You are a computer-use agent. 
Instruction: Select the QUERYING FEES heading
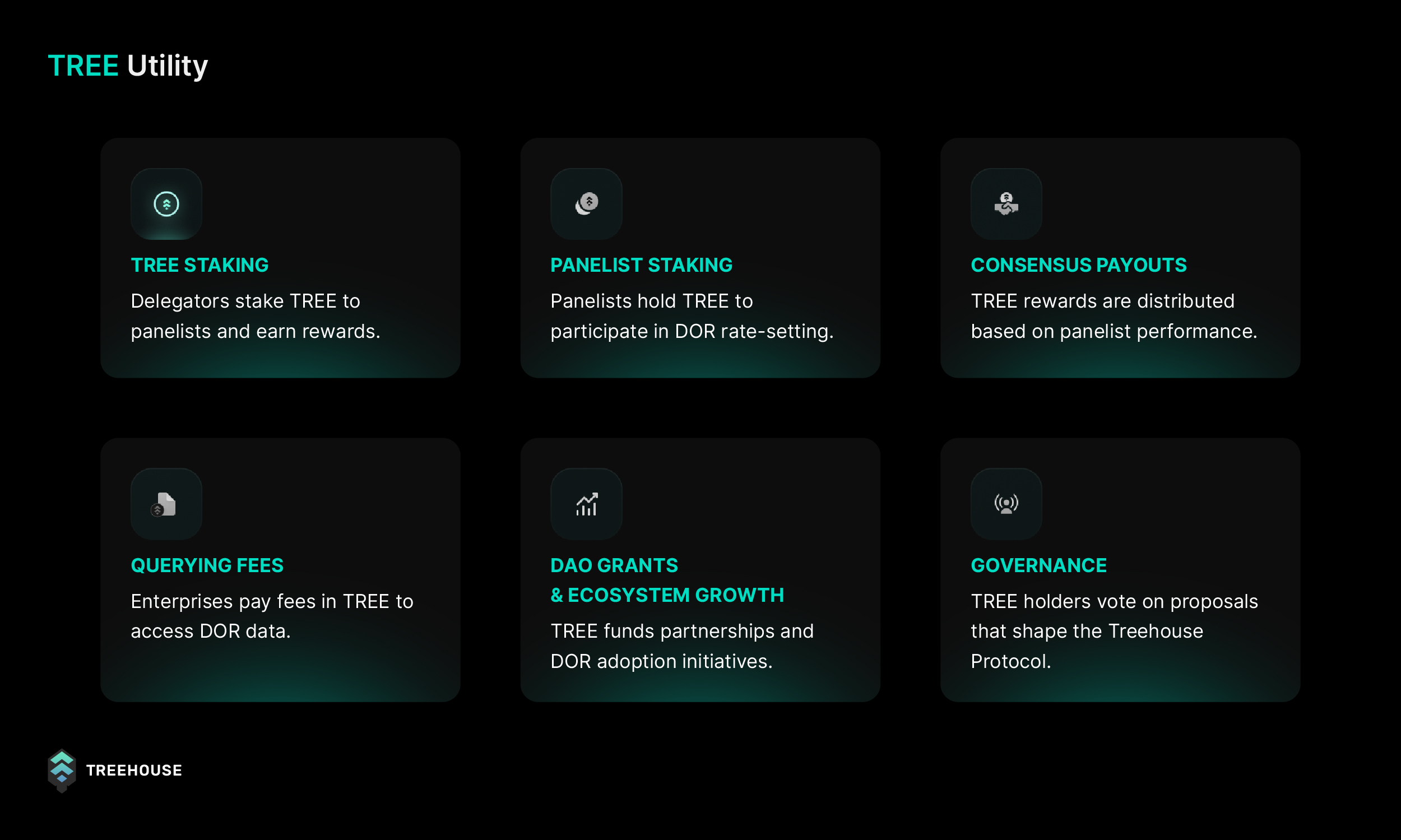pos(207,565)
